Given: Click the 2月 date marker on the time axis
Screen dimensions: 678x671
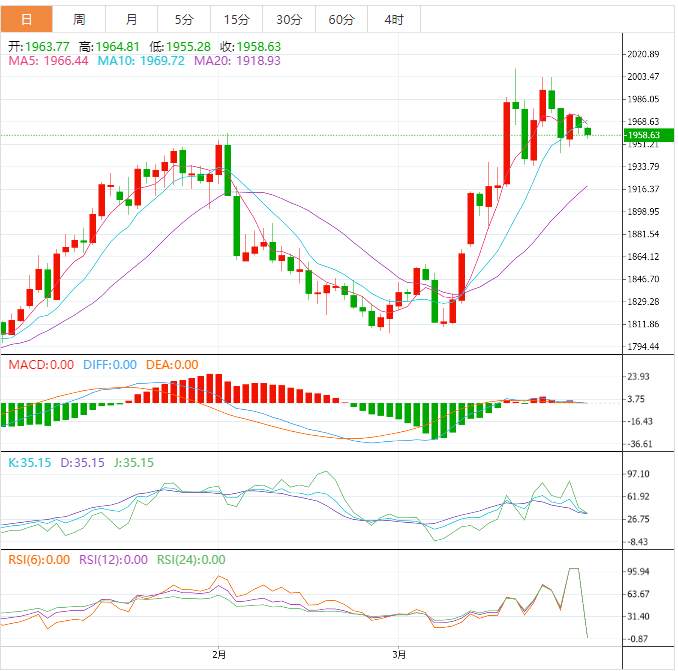Looking at the screenshot, I should click(219, 655).
